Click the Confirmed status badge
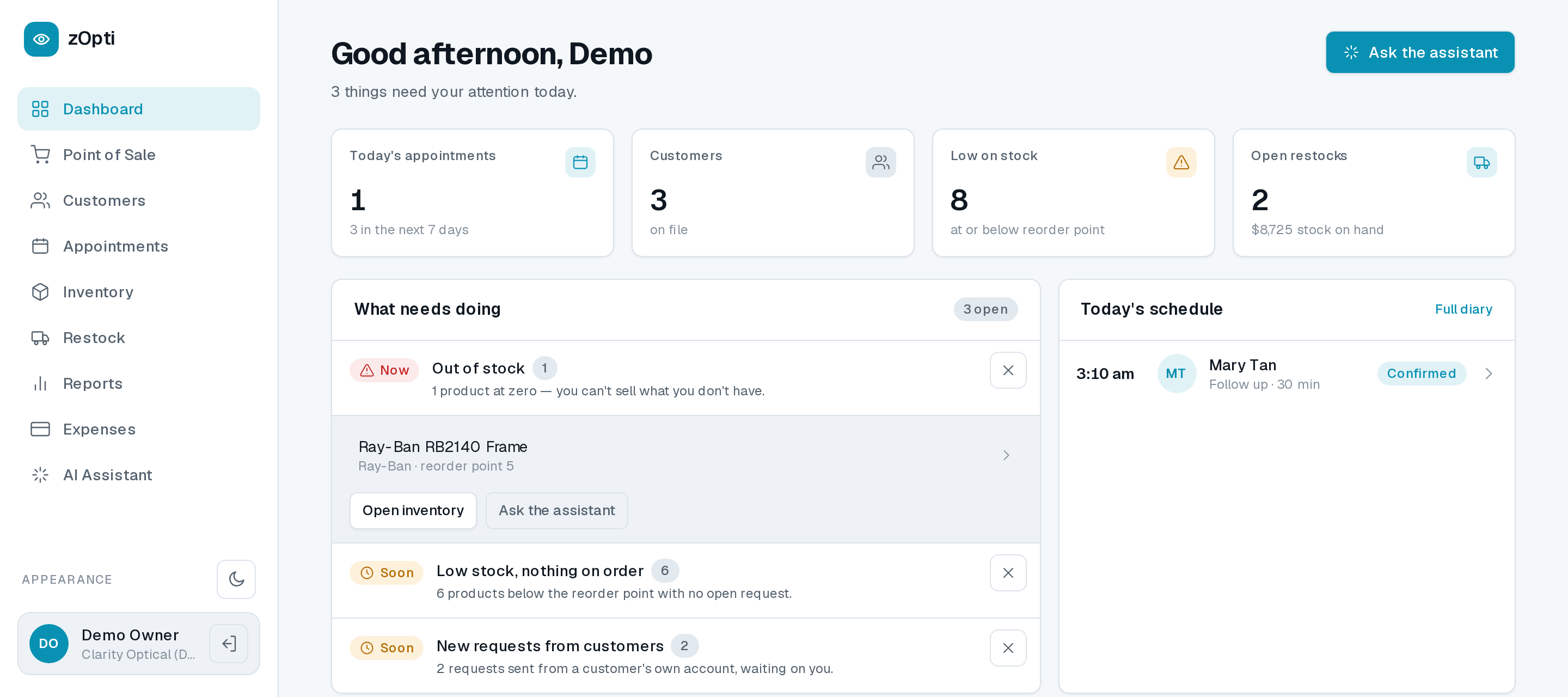This screenshot has width=1568, height=697. (1422, 373)
